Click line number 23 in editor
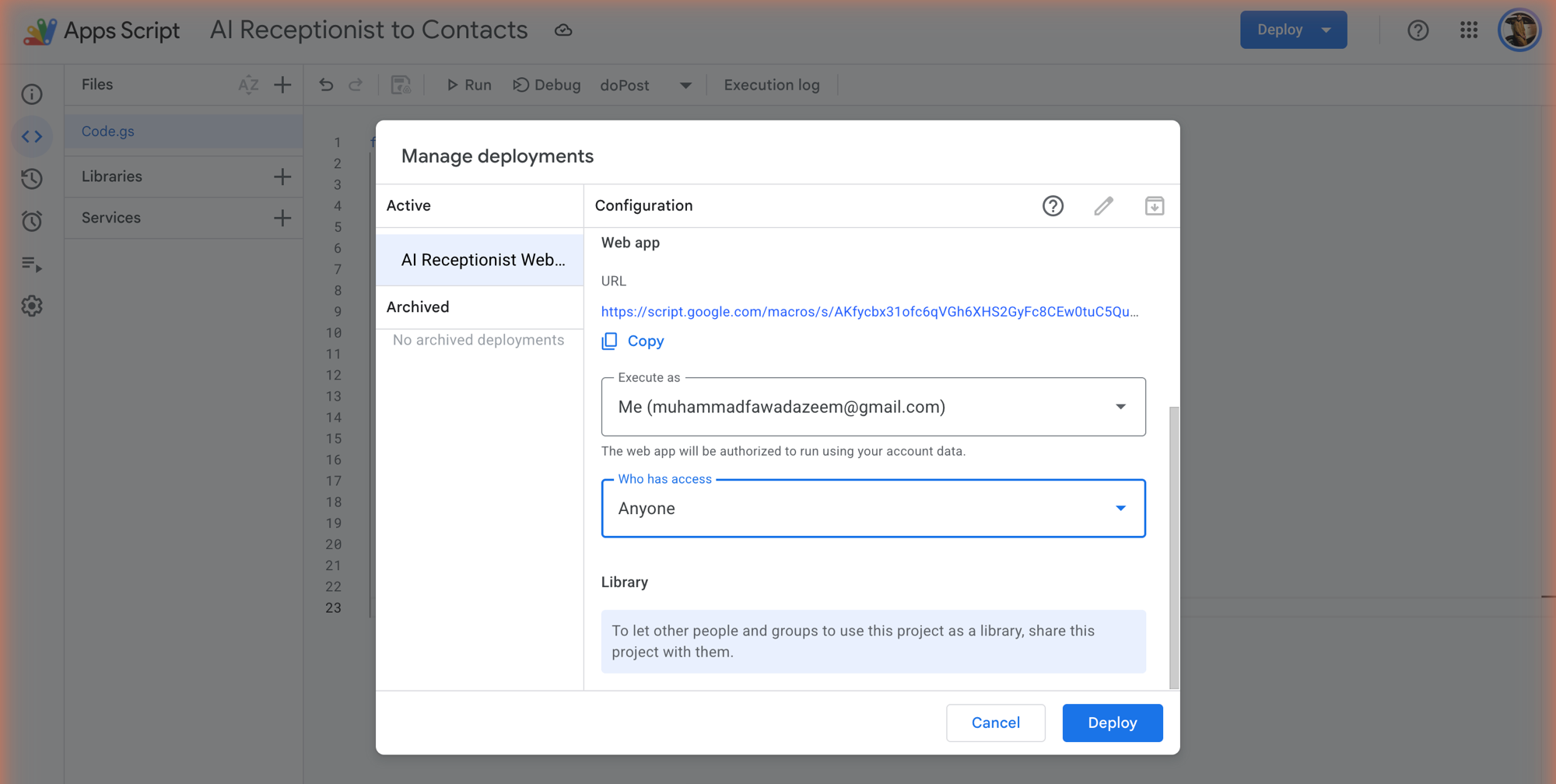The image size is (1556, 784). 333,608
